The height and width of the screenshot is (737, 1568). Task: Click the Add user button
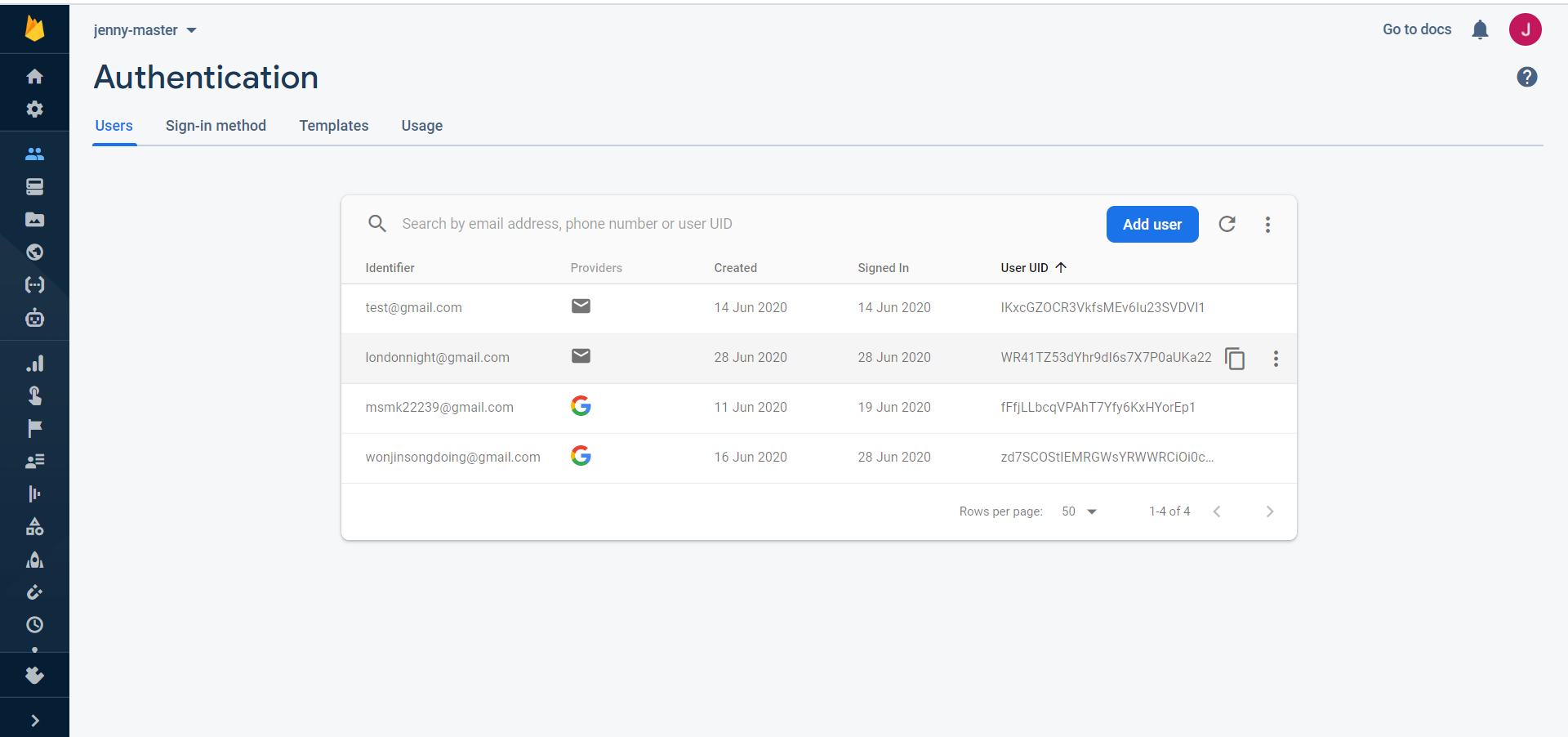1152,224
